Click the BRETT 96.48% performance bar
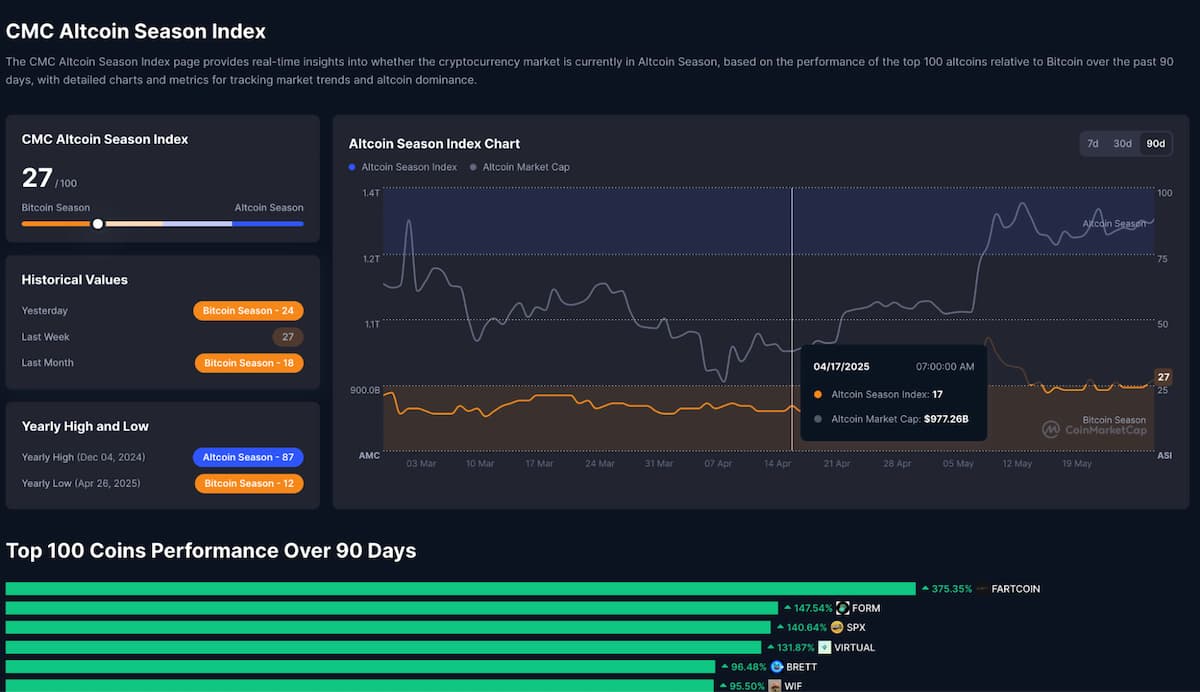 pyautogui.click(x=360, y=667)
